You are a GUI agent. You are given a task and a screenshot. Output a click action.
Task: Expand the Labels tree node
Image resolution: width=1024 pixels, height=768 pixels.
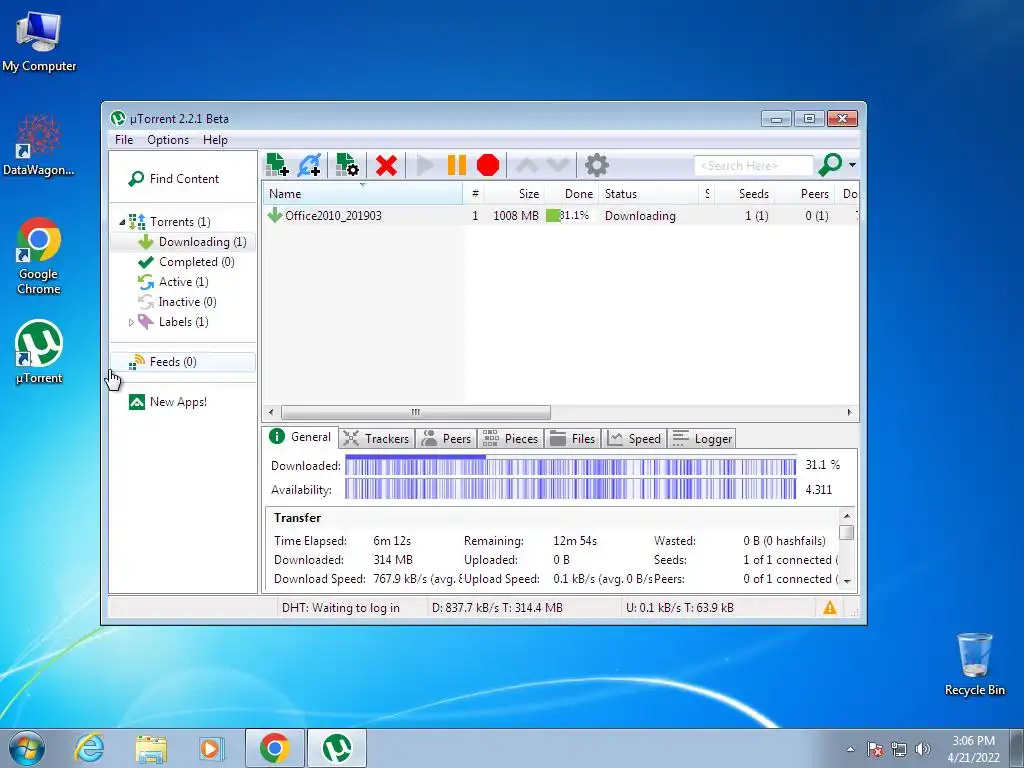pos(131,322)
